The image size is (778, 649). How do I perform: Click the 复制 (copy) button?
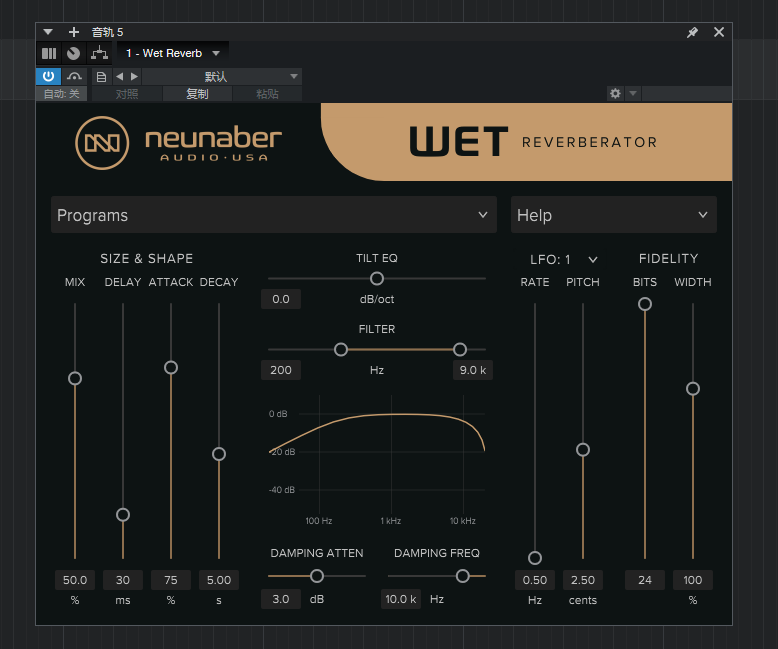[197, 94]
